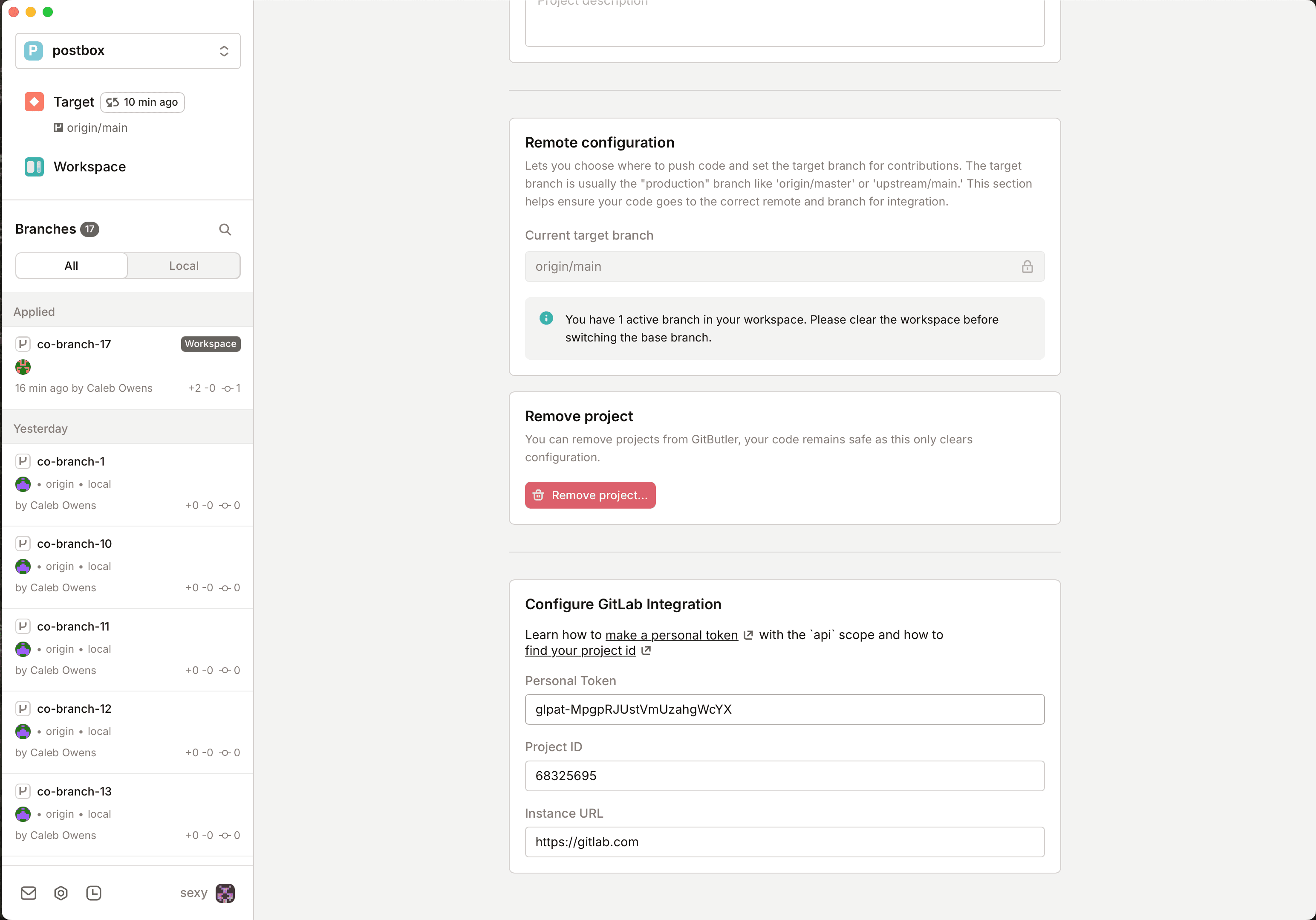Click the info icon in workspace notice

click(x=546, y=318)
